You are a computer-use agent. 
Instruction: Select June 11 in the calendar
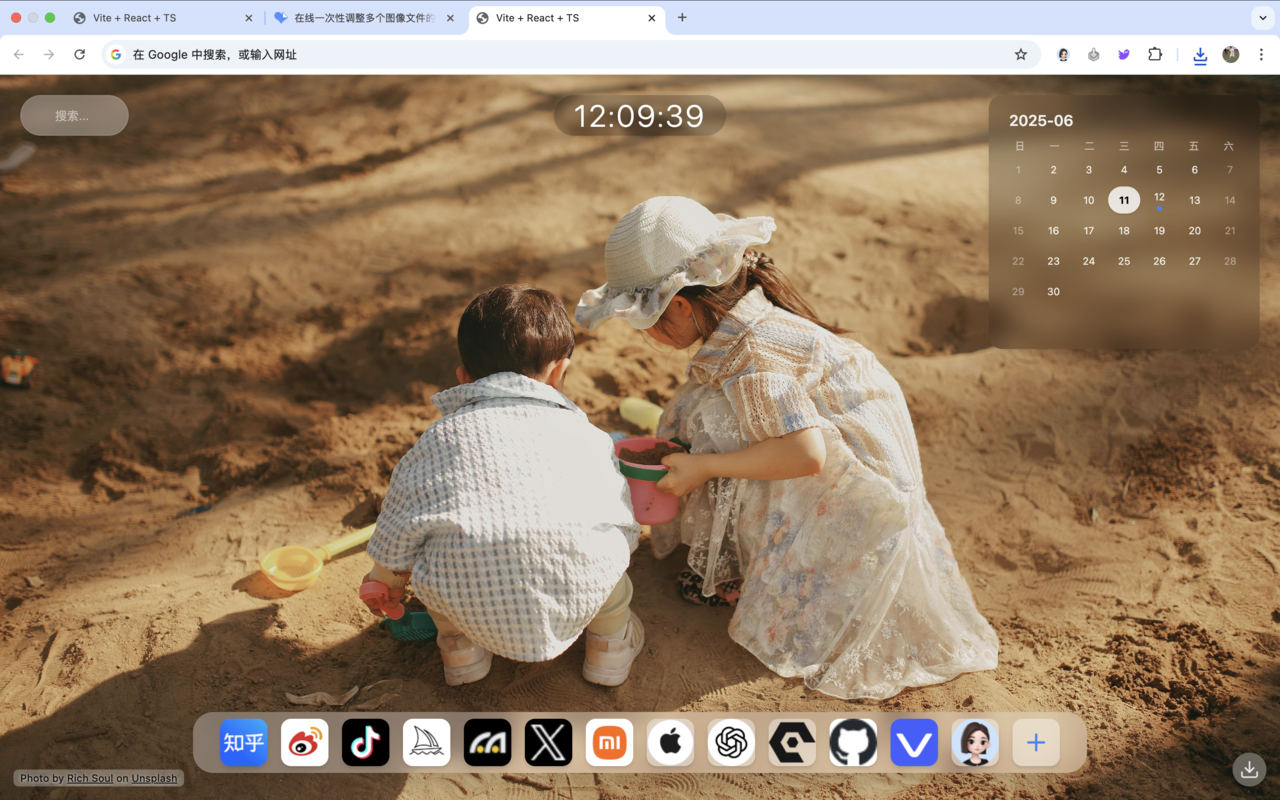pyautogui.click(x=1124, y=200)
